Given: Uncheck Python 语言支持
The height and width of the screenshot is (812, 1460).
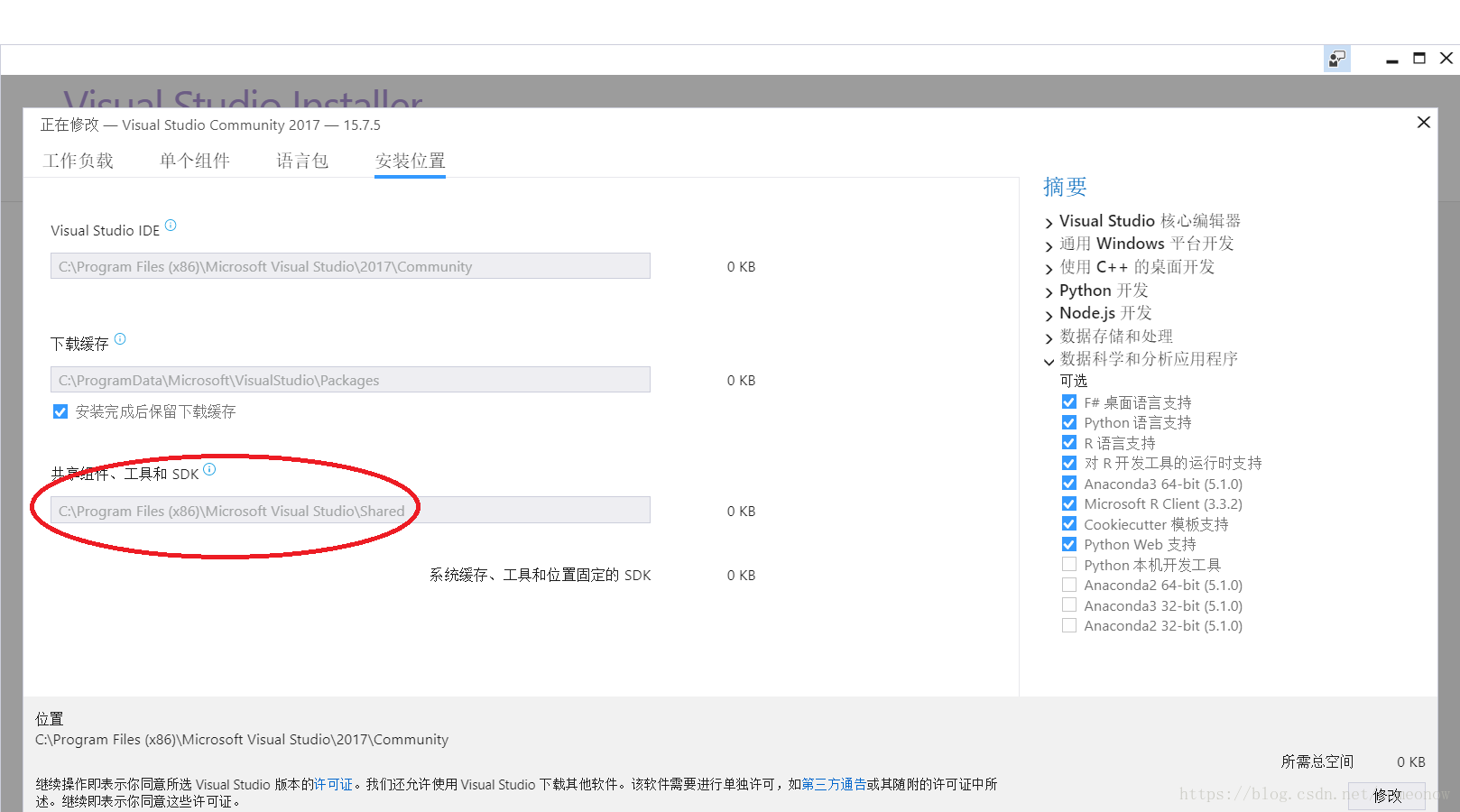Looking at the screenshot, I should click(x=1069, y=422).
